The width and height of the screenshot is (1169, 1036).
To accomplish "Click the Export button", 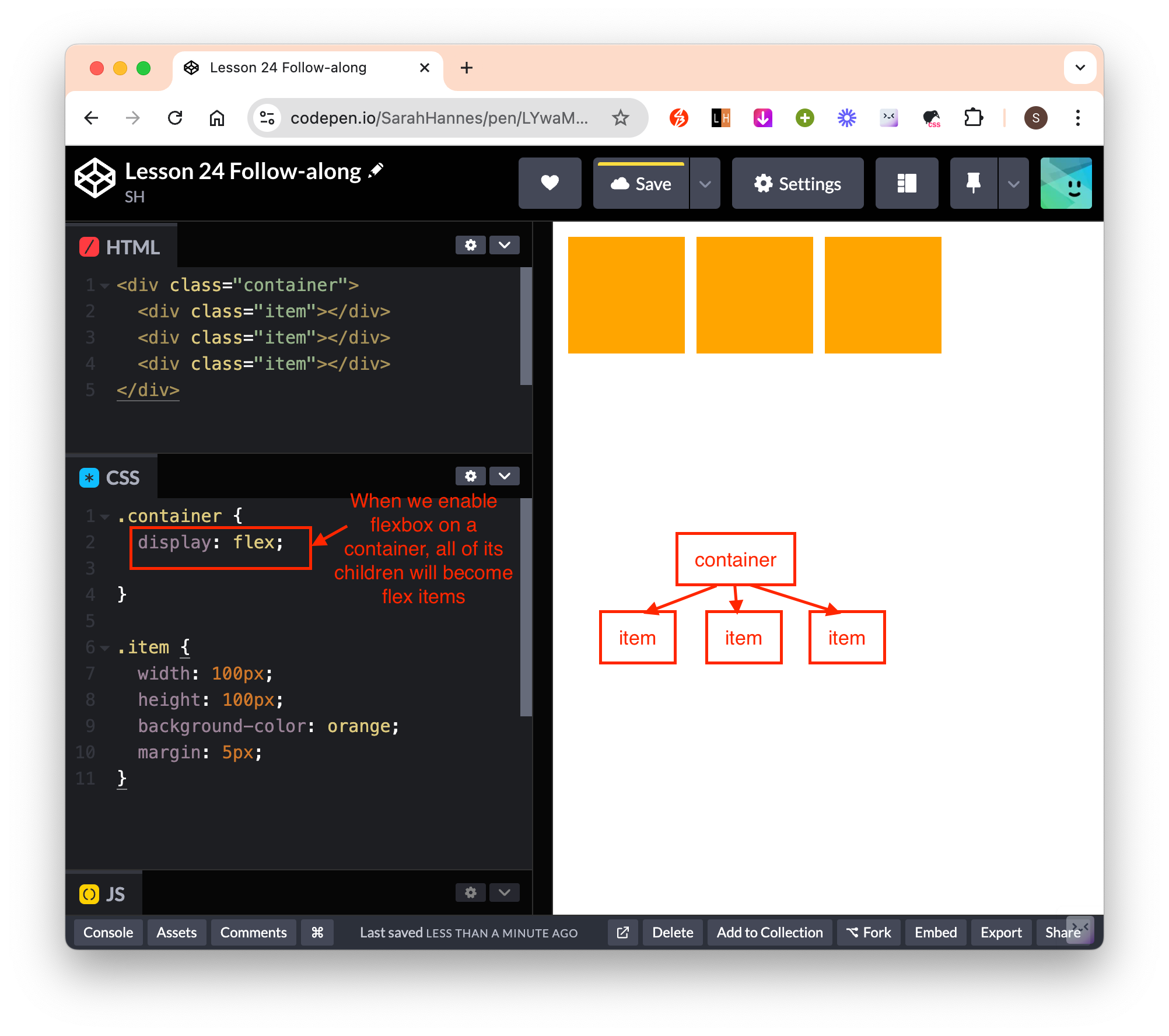I will coord(1001,932).
